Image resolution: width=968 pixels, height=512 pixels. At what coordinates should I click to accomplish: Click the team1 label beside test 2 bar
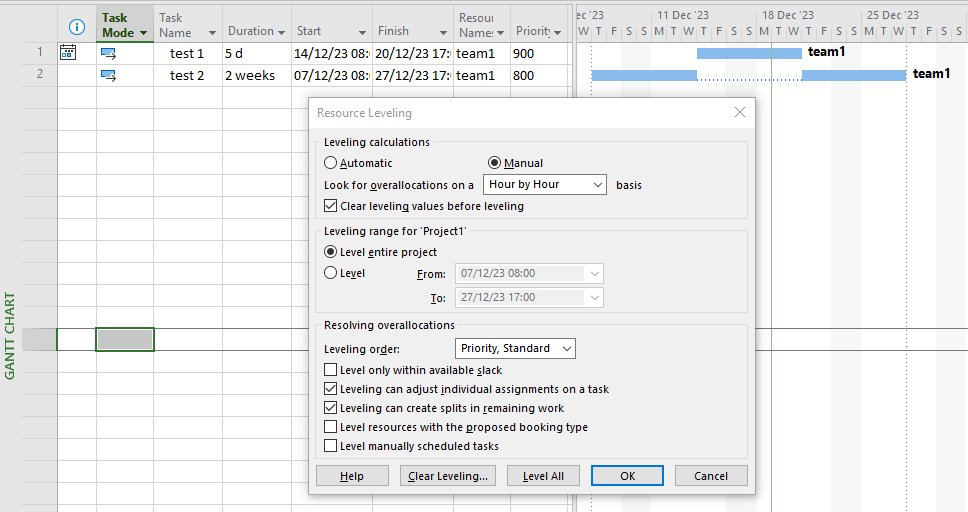(931, 74)
